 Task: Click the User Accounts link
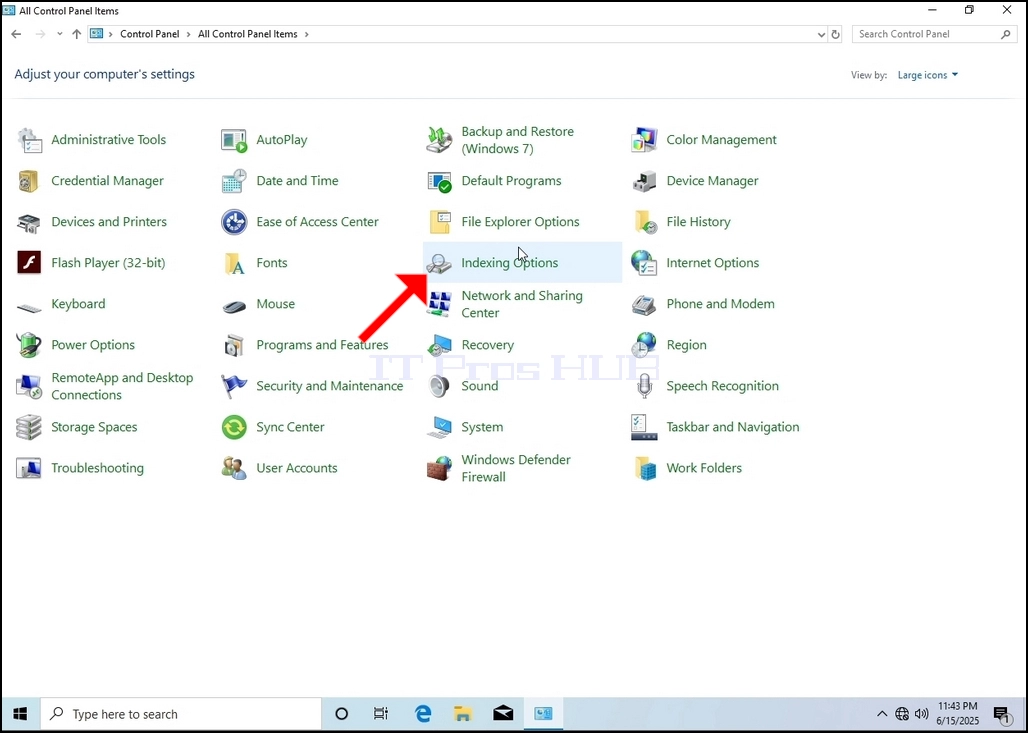click(297, 468)
